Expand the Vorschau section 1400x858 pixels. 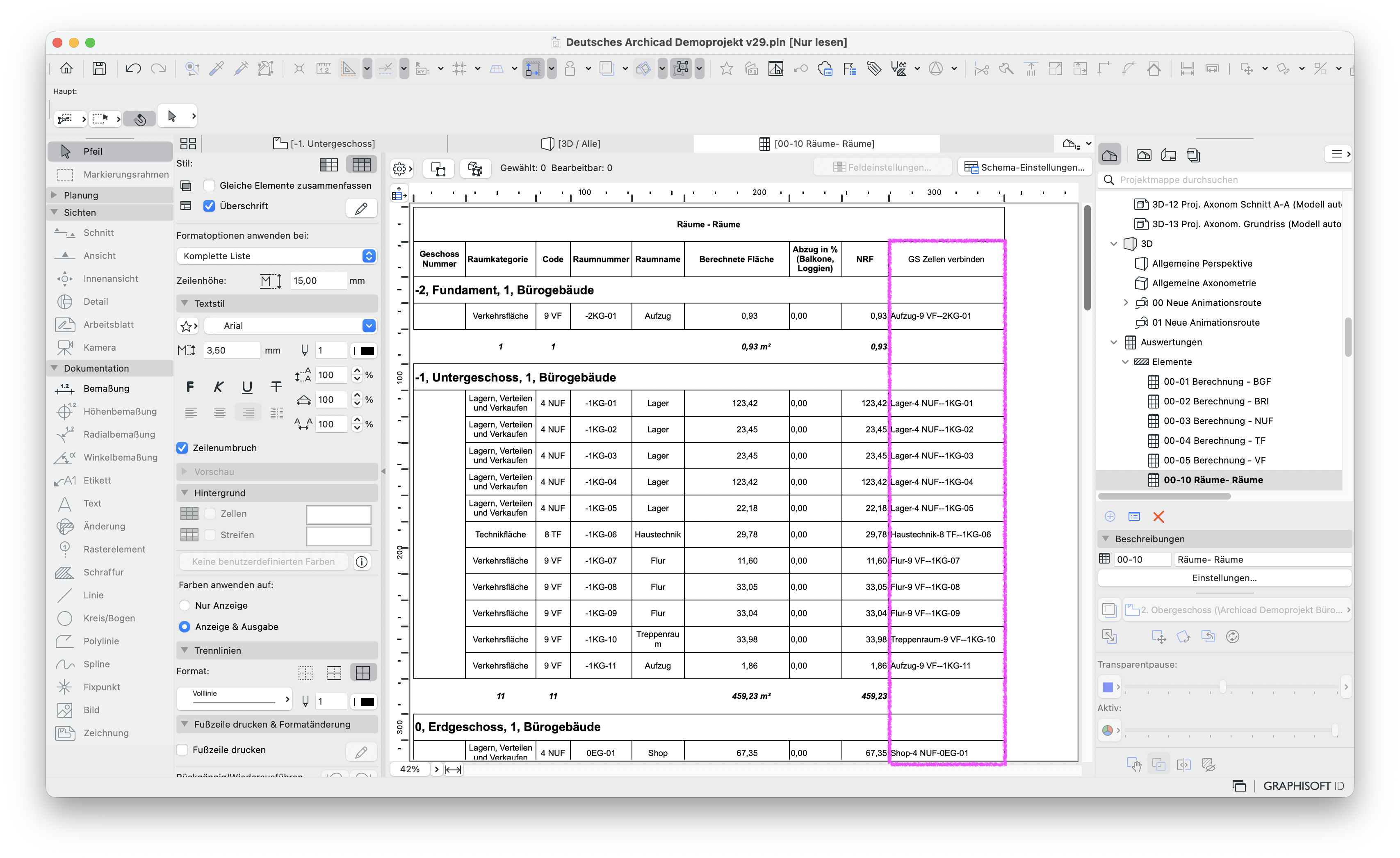click(185, 472)
